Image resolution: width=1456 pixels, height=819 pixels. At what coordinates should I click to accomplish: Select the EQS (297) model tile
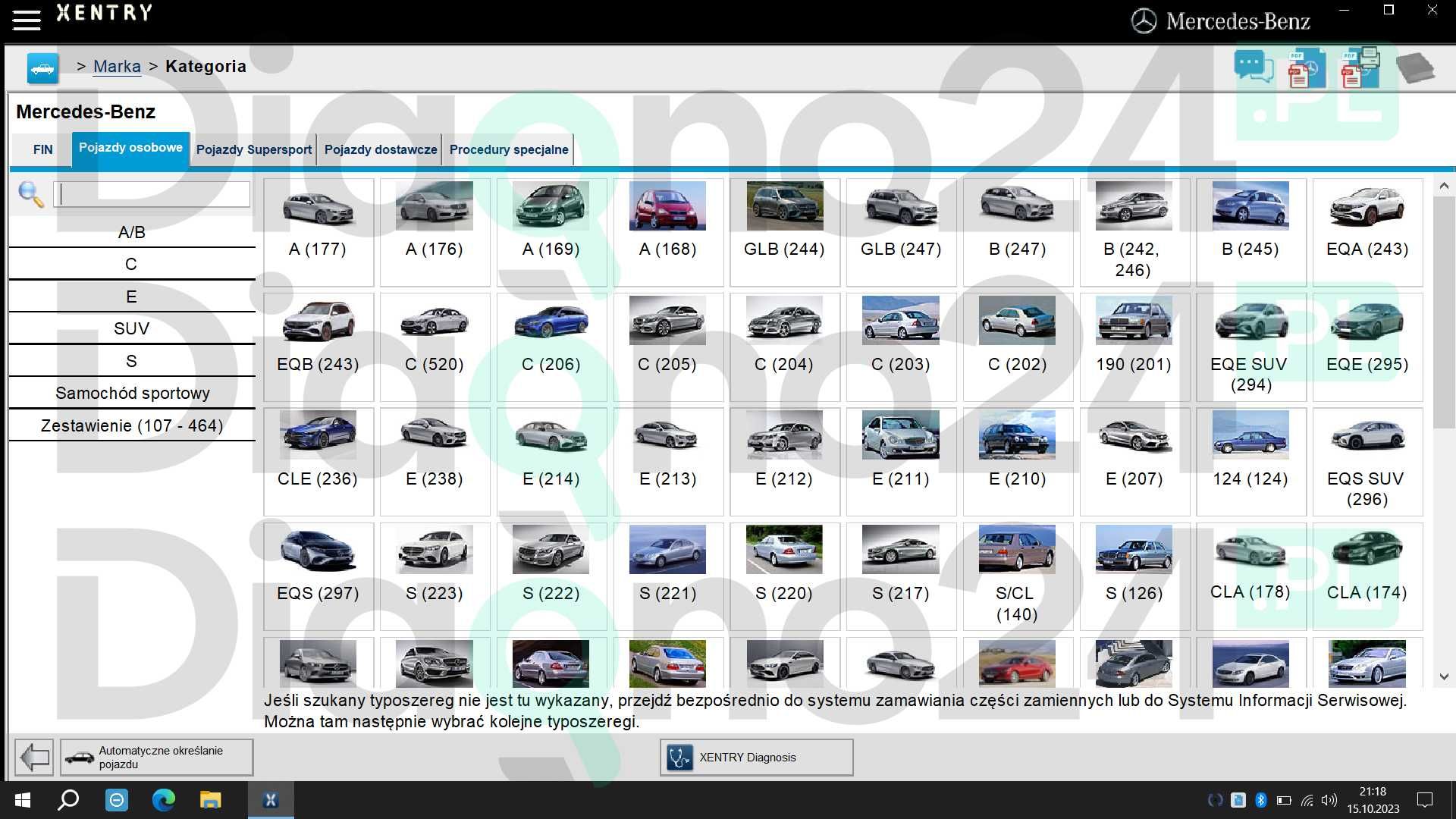pyautogui.click(x=318, y=576)
